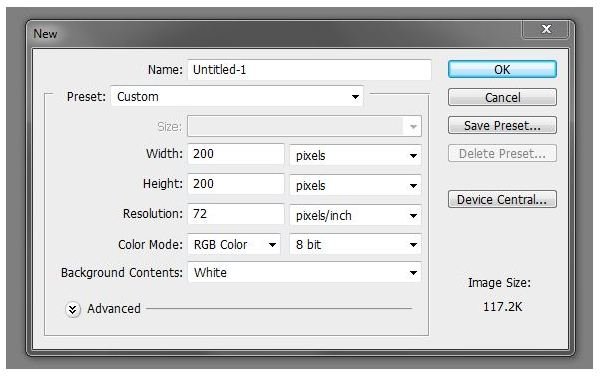Open the Color Mode RGB Color dropdown

click(234, 244)
